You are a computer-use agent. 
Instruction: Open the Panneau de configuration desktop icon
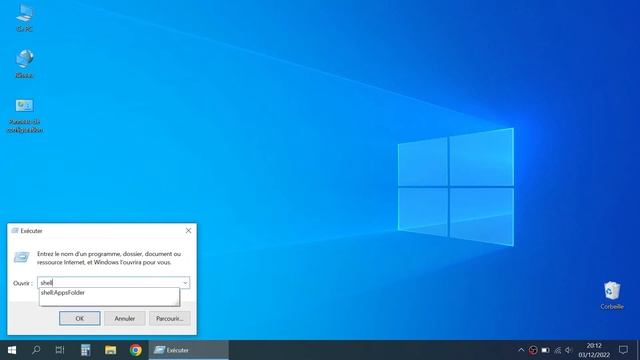point(24,115)
